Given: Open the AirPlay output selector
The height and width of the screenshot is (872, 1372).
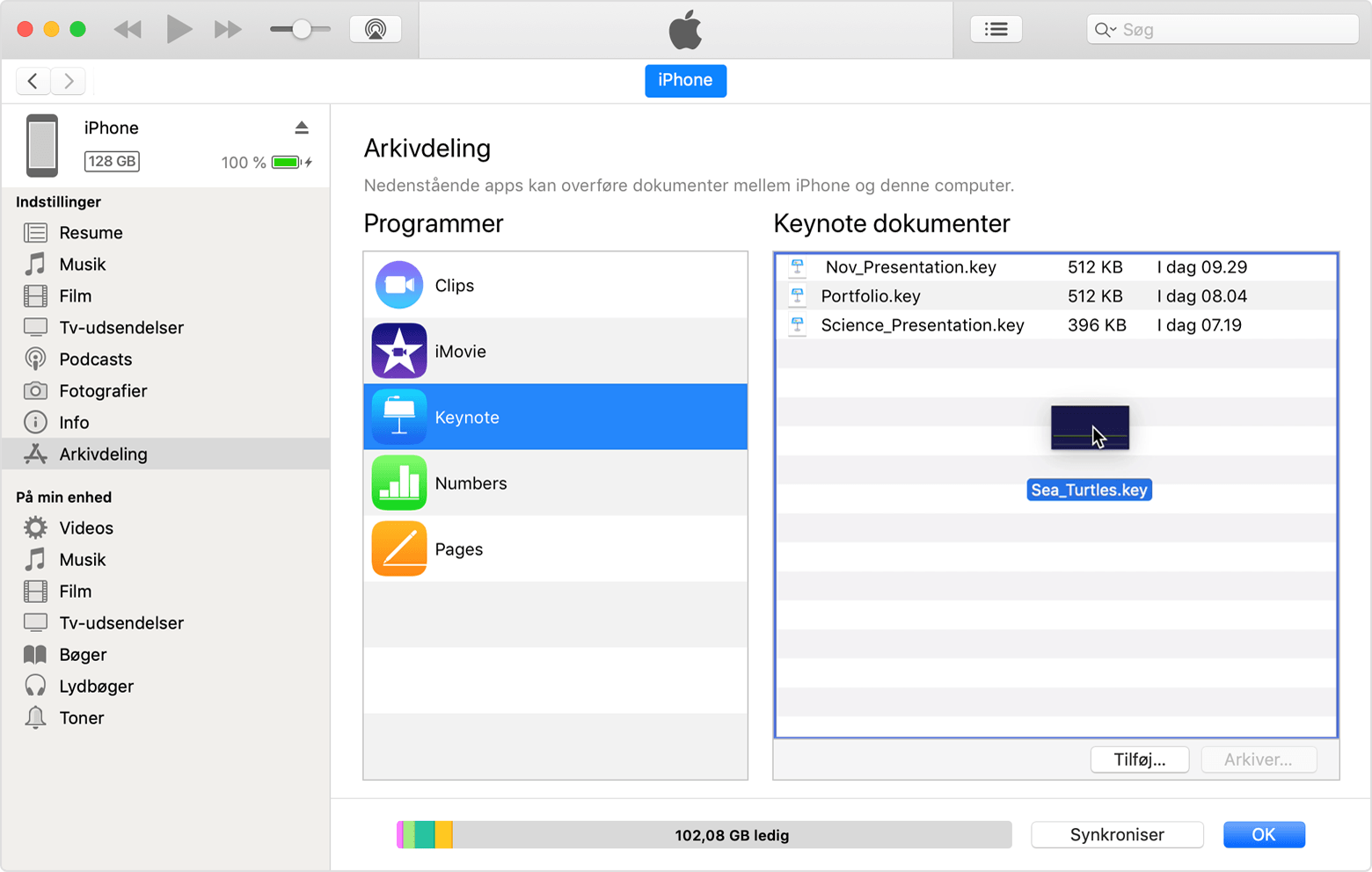Looking at the screenshot, I should tap(375, 28).
